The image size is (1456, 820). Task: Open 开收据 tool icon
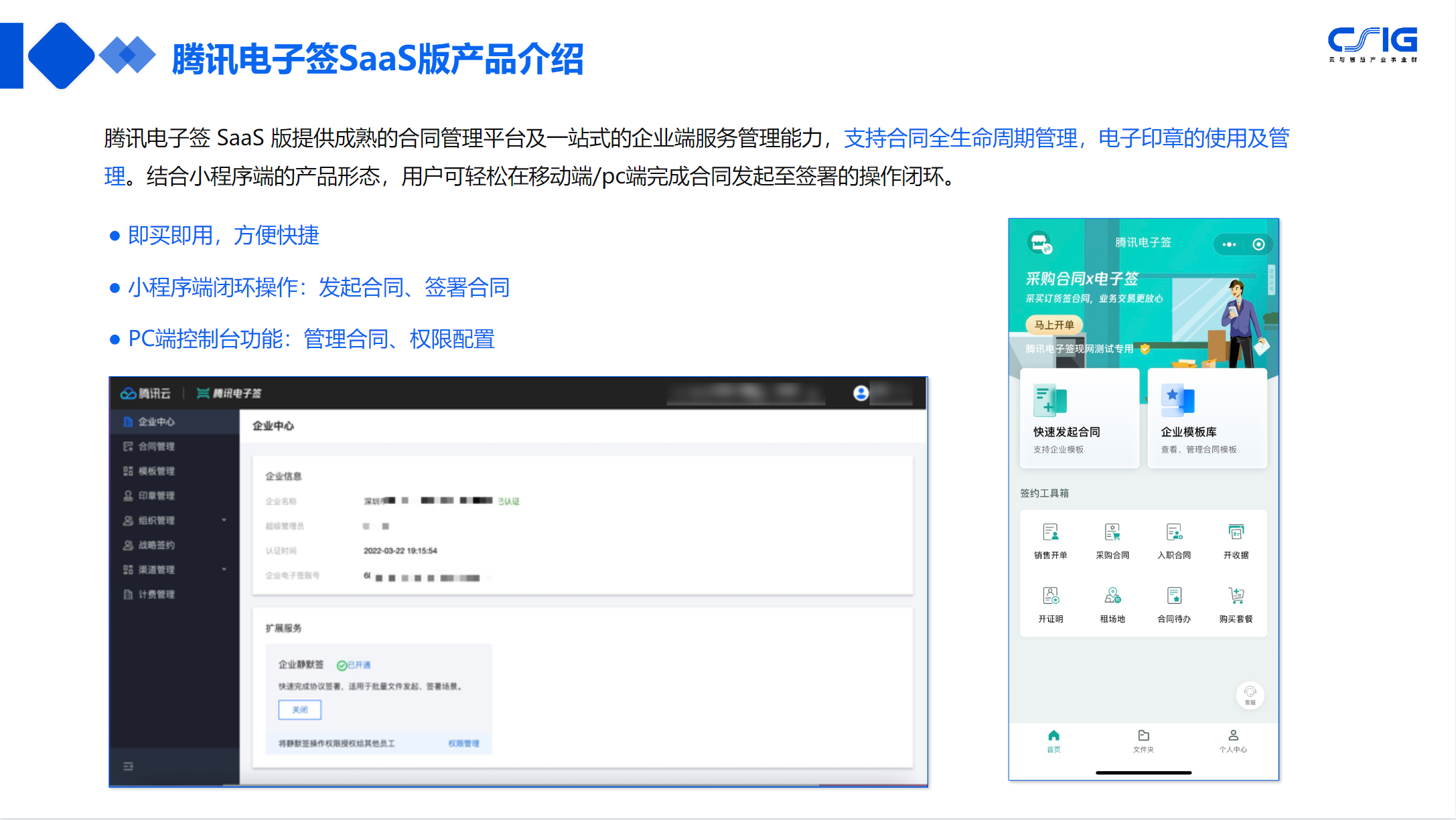(1236, 533)
